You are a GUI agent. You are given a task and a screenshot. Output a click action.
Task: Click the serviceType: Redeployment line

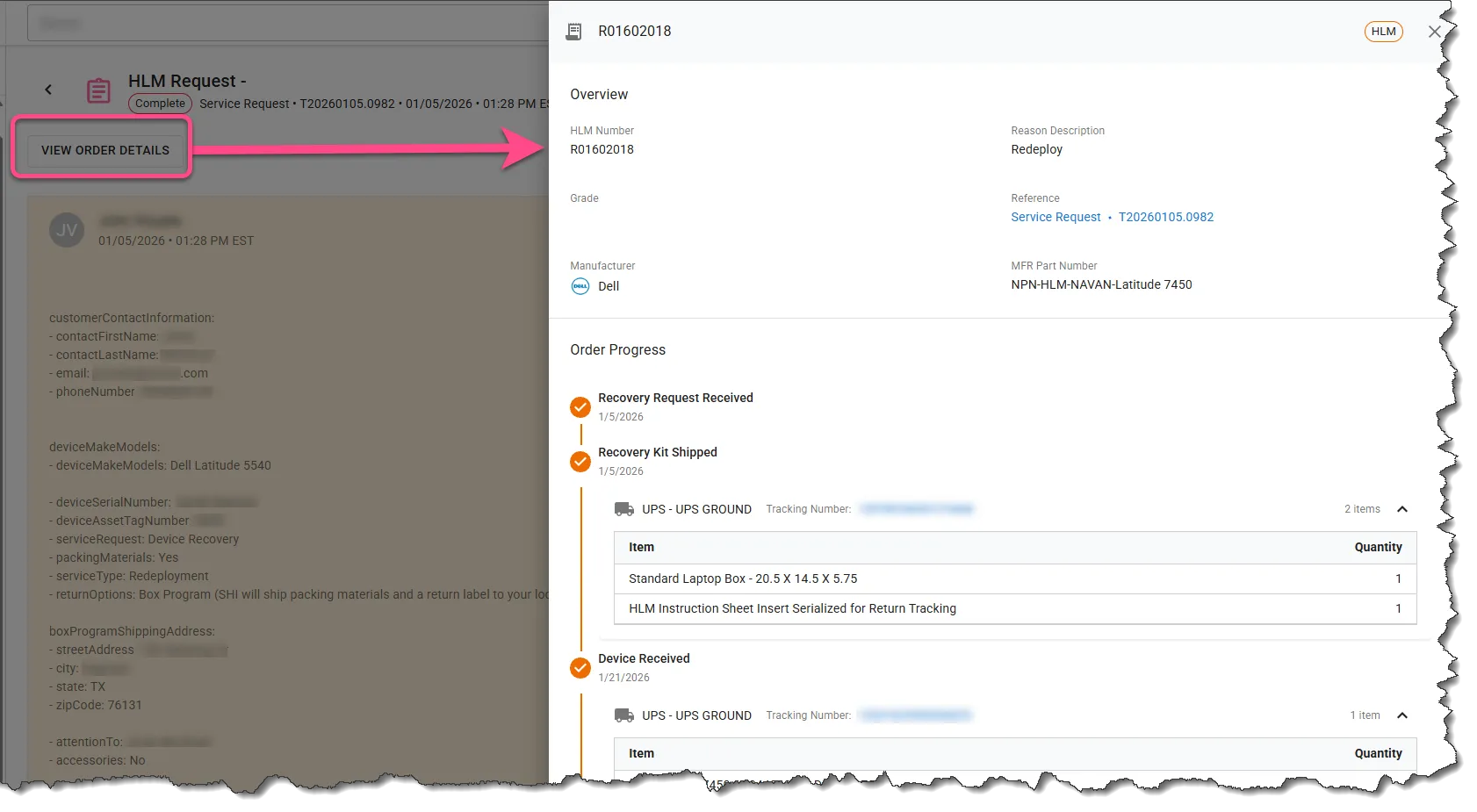tap(129, 576)
